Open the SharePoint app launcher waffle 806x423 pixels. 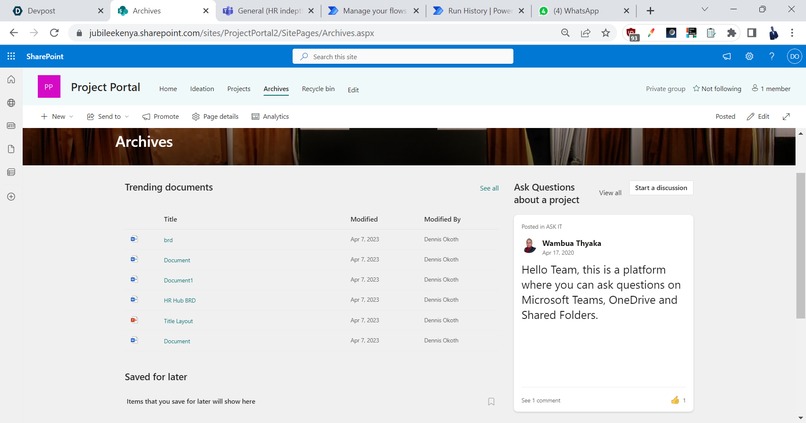11,57
